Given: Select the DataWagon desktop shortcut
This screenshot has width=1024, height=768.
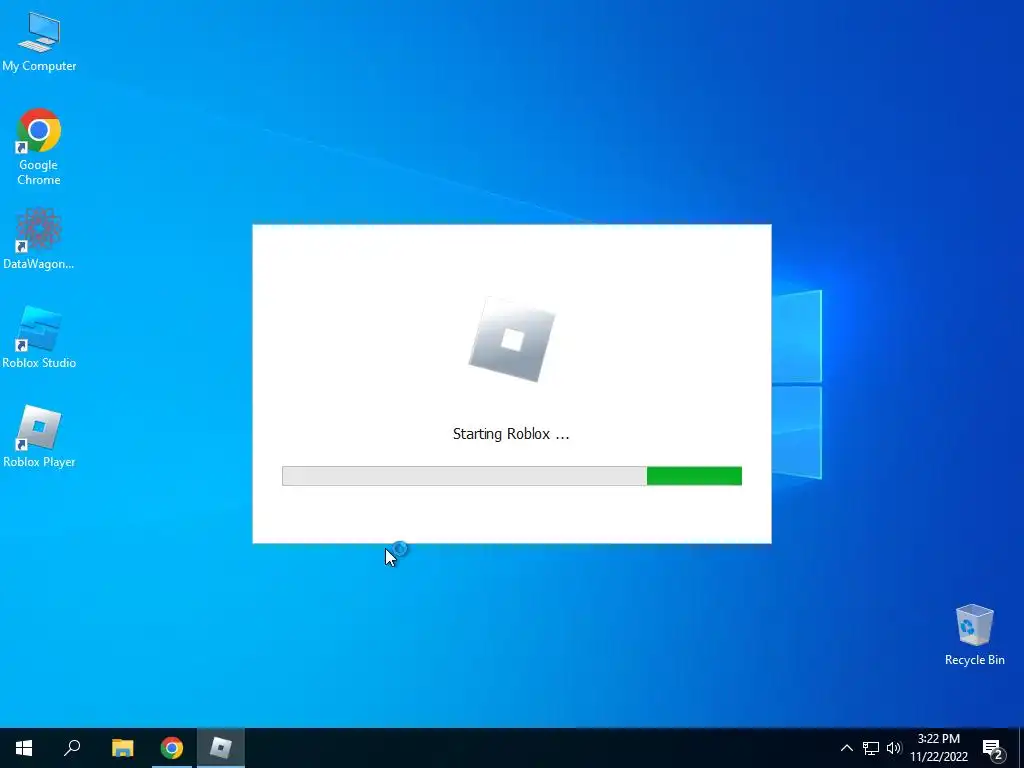Looking at the screenshot, I should pos(39,239).
